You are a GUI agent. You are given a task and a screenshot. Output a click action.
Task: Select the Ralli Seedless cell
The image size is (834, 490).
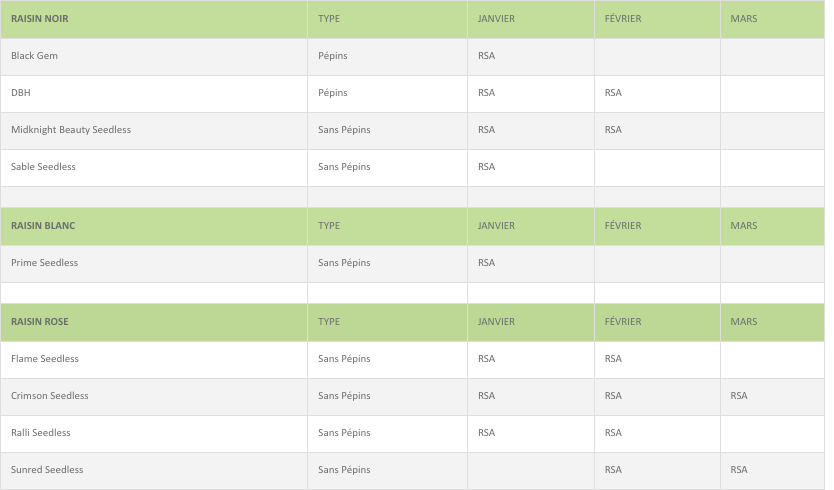(154, 434)
